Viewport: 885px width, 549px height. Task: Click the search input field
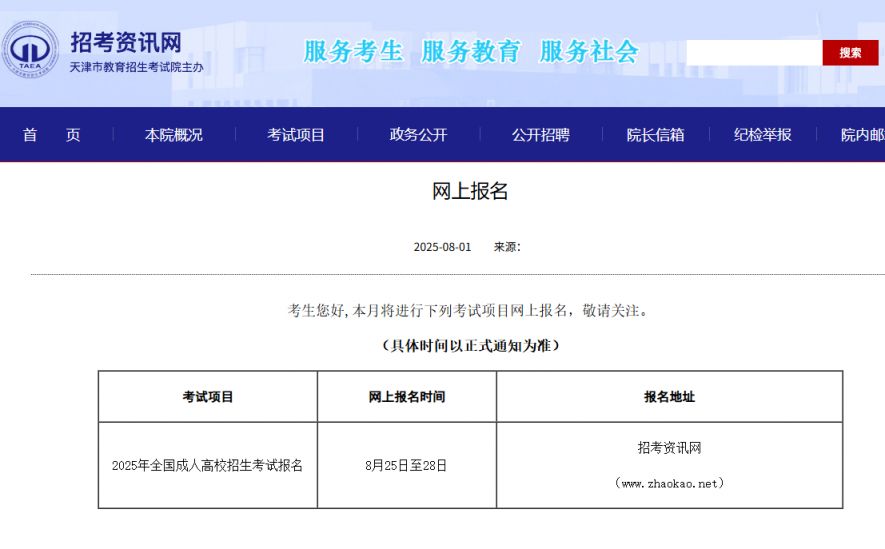pos(753,52)
